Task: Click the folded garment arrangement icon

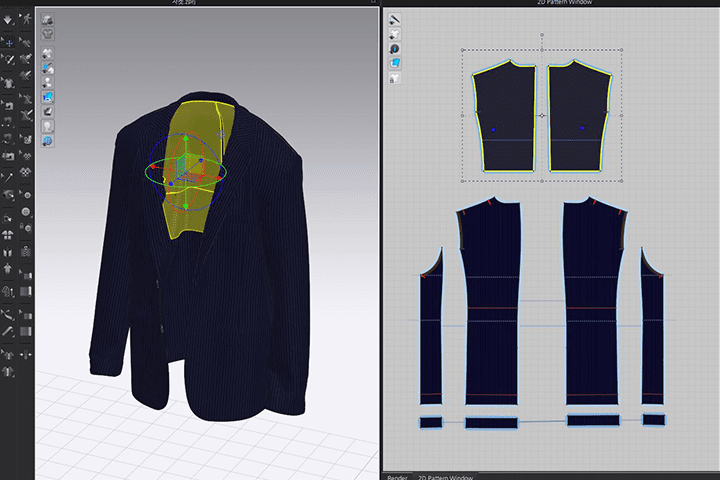Action: [x=8, y=252]
